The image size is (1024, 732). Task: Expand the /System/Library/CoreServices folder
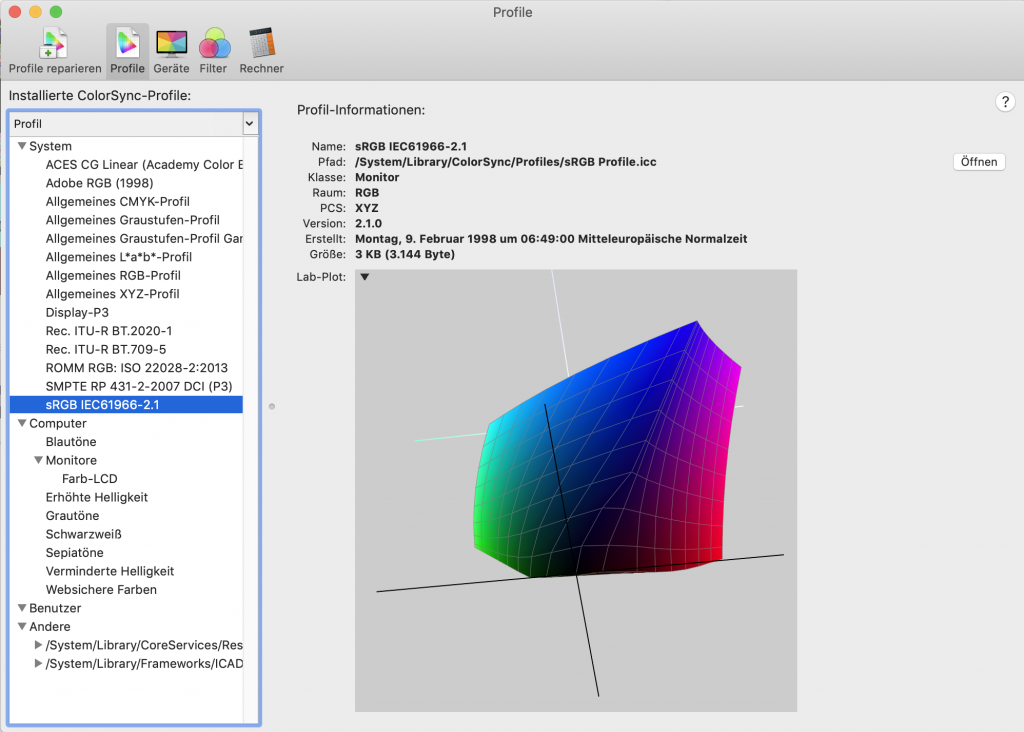pyautogui.click(x=39, y=645)
